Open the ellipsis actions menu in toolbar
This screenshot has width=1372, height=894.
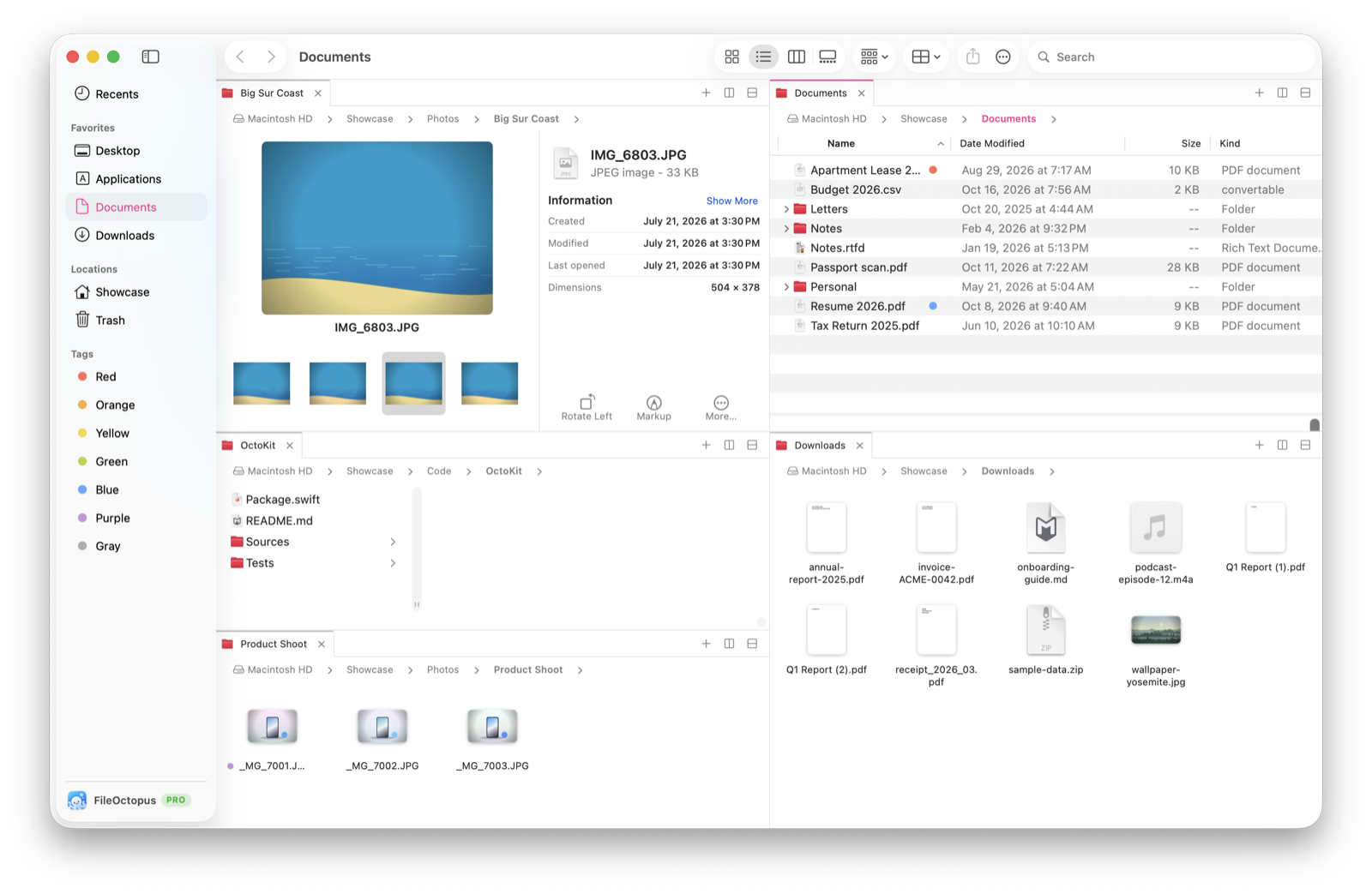coord(1003,57)
